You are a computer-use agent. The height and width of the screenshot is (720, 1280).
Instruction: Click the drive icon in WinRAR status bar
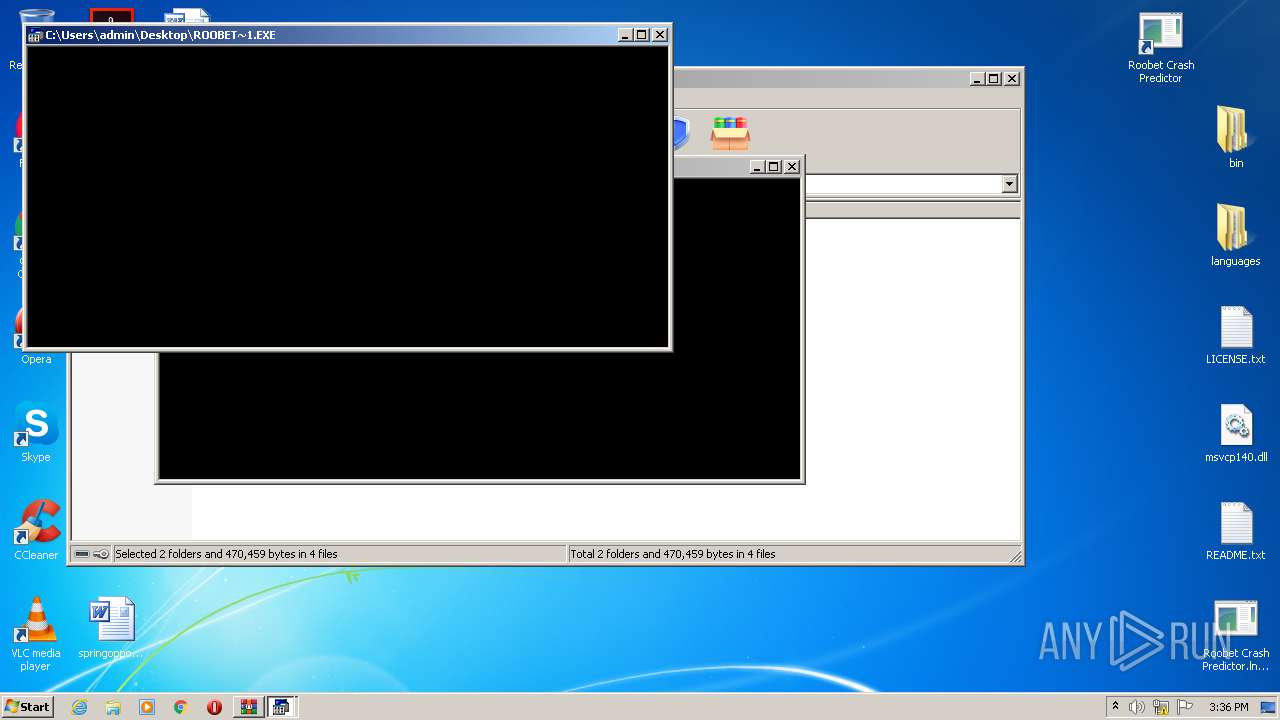[x=82, y=554]
